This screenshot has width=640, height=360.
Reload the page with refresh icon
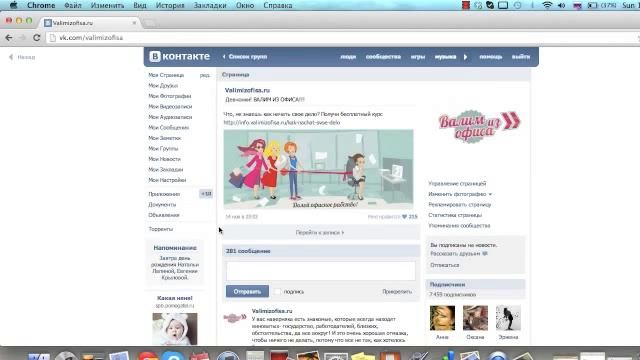pyautogui.click(x=36, y=38)
